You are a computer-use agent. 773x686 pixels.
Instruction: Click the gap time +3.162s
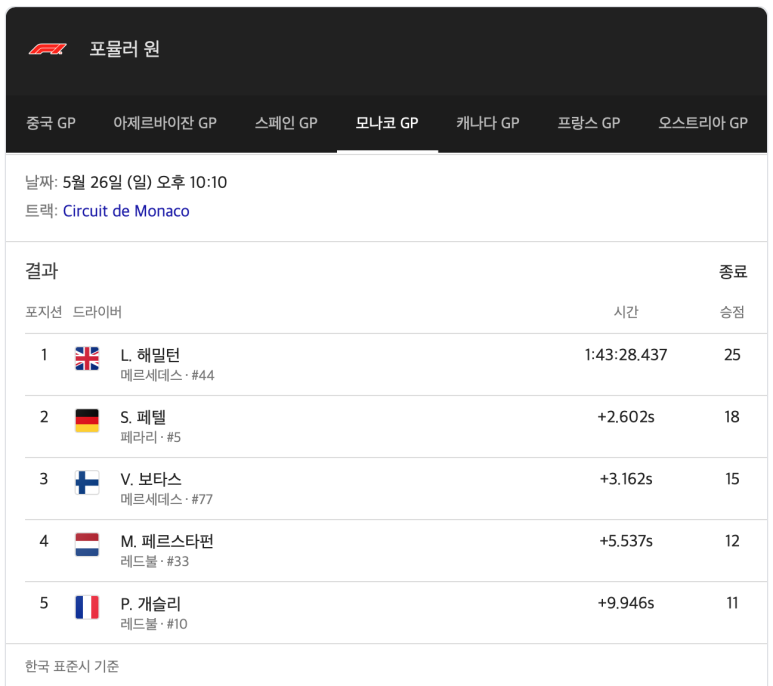click(626, 479)
